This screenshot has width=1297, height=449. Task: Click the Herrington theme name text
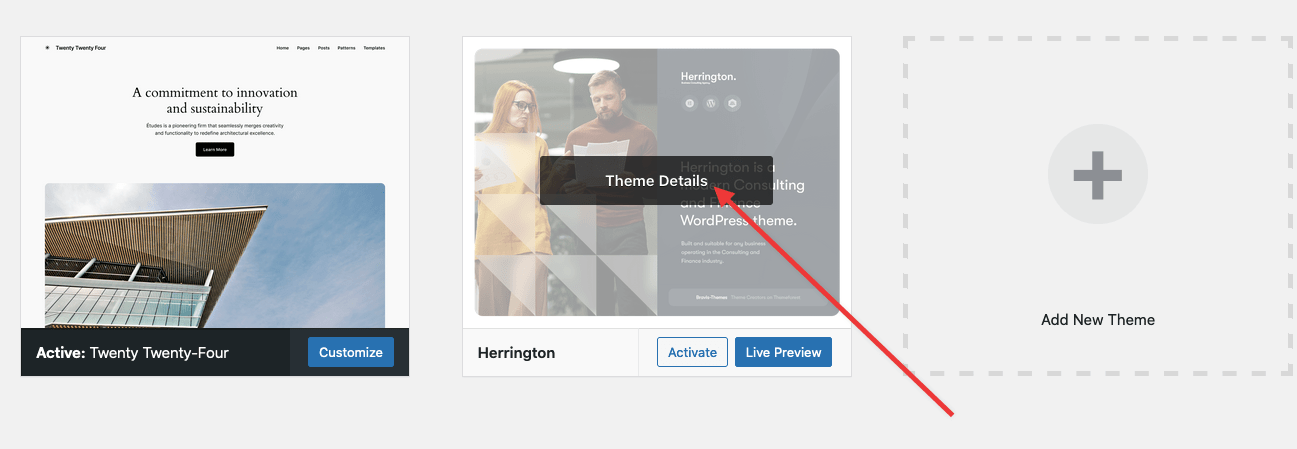pos(516,352)
